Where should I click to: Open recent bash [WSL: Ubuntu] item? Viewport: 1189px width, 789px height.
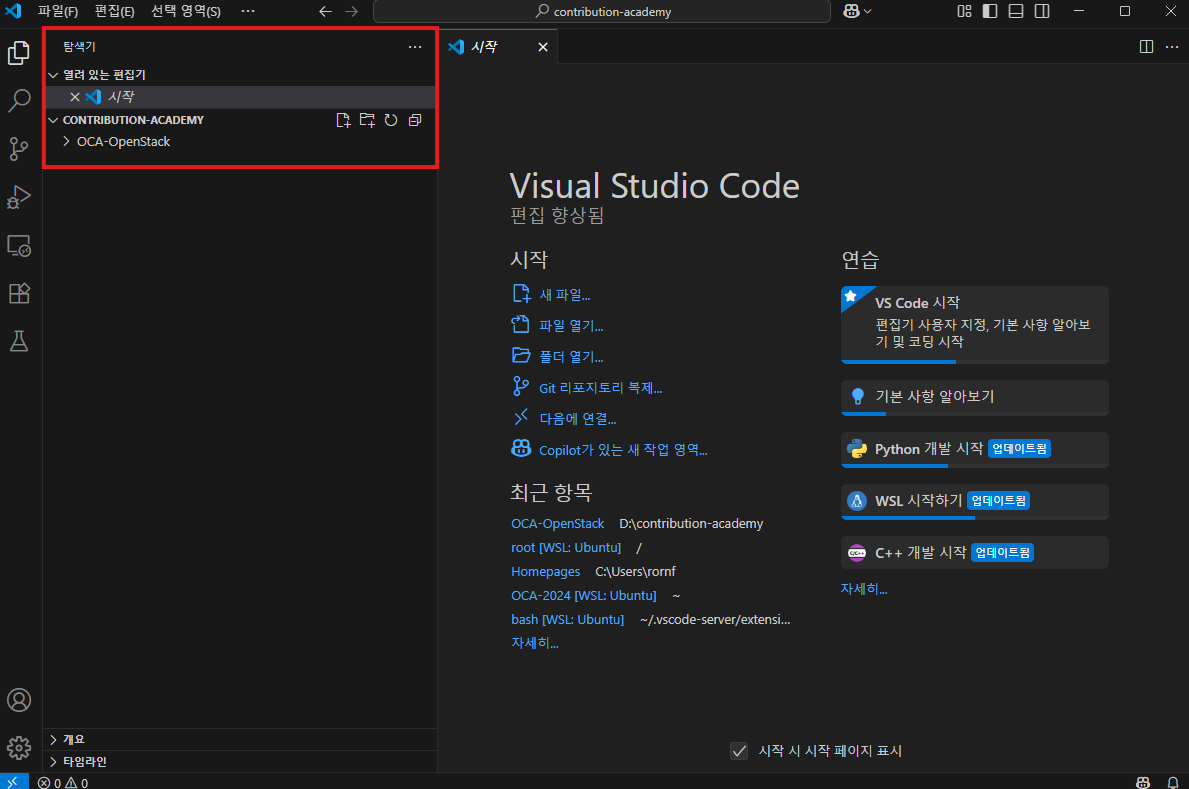point(567,620)
